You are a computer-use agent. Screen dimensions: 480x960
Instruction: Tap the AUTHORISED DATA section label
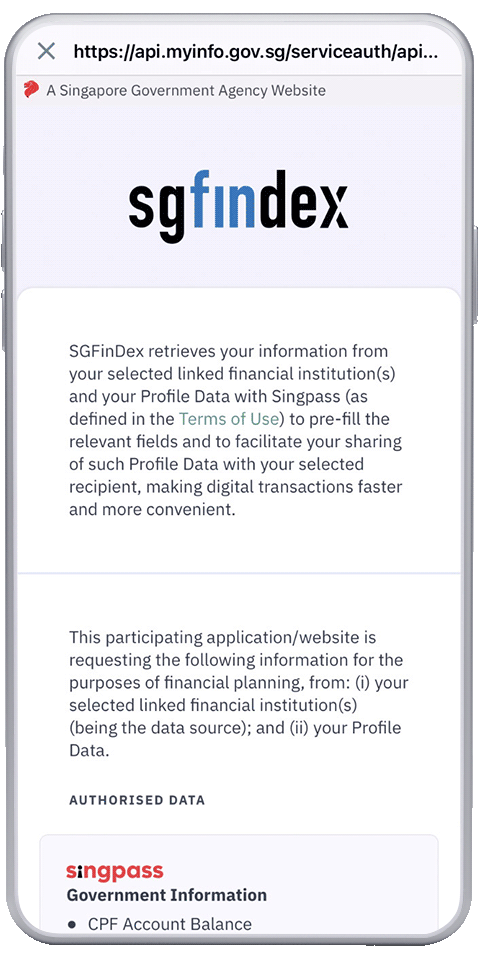137,800
